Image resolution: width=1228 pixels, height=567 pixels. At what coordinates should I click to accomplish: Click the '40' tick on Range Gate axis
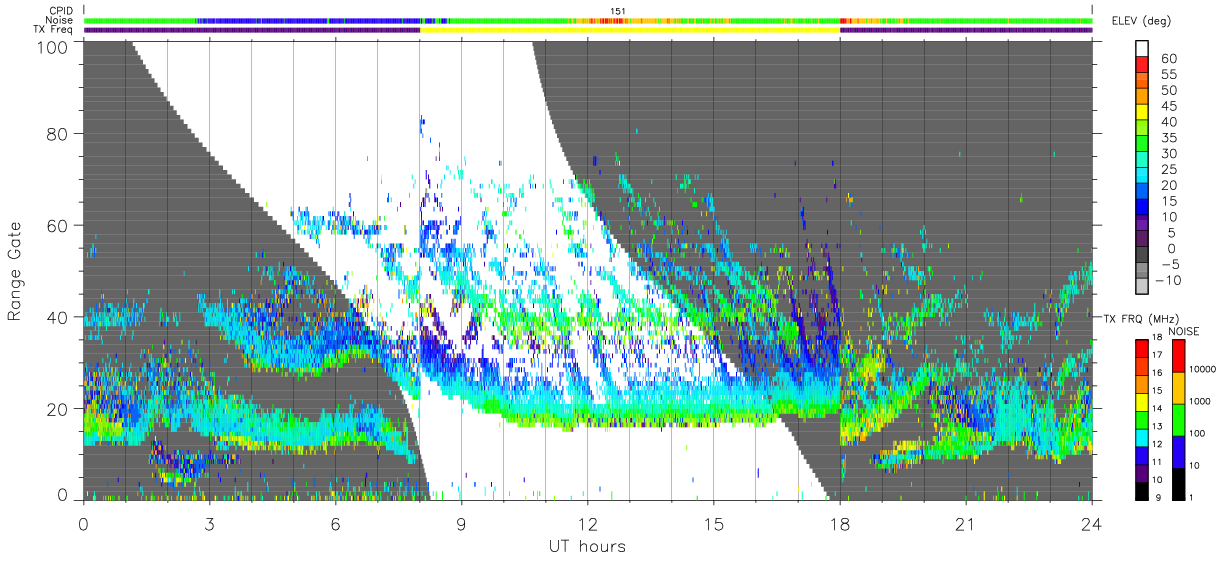pyautogui.click(x=59, y=317)
